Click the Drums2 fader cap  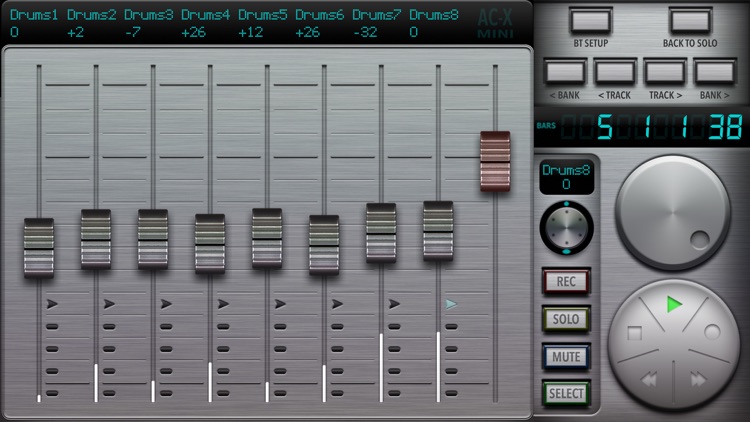coord(96,239)
